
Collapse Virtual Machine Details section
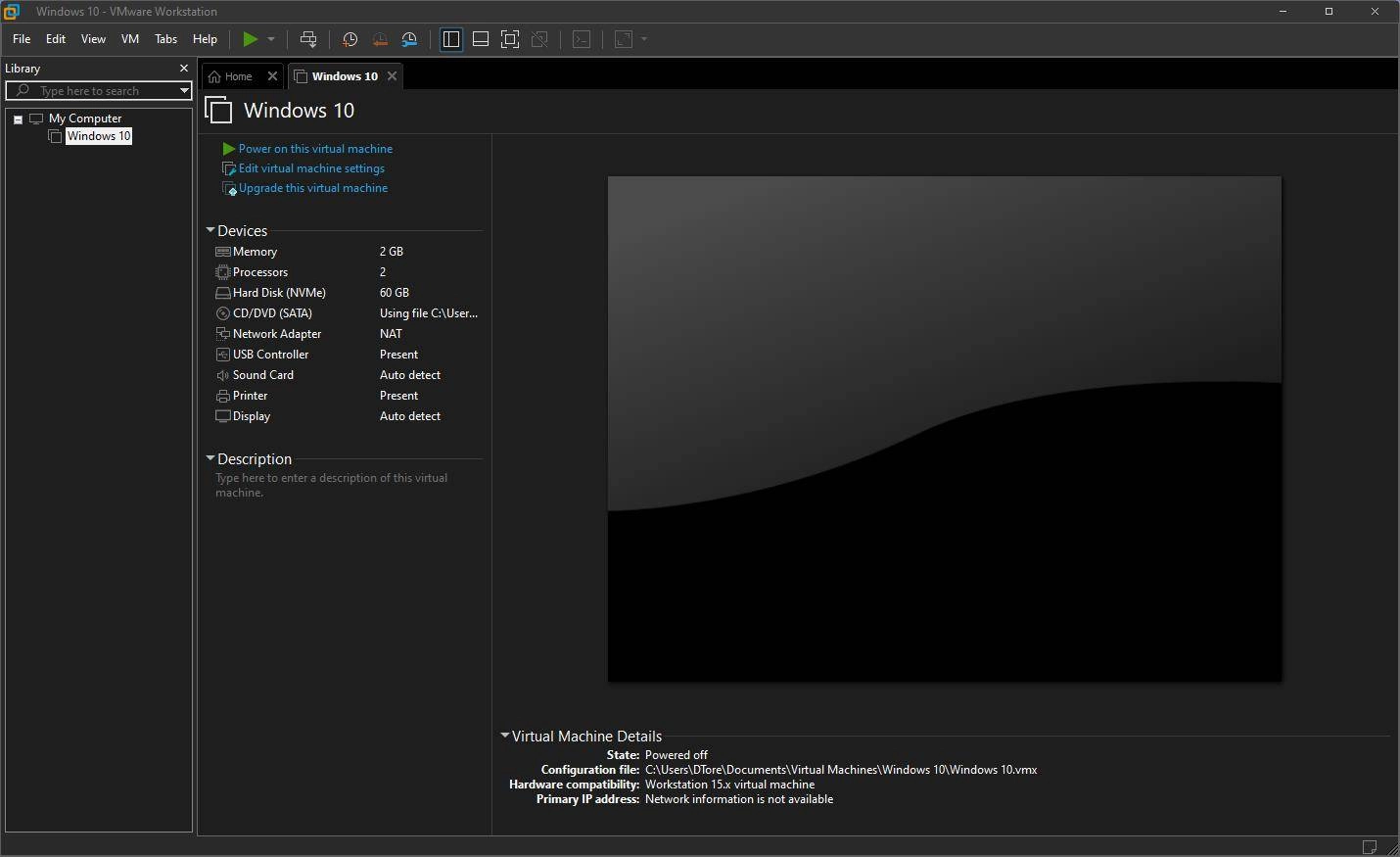click(x=505, y=736)
